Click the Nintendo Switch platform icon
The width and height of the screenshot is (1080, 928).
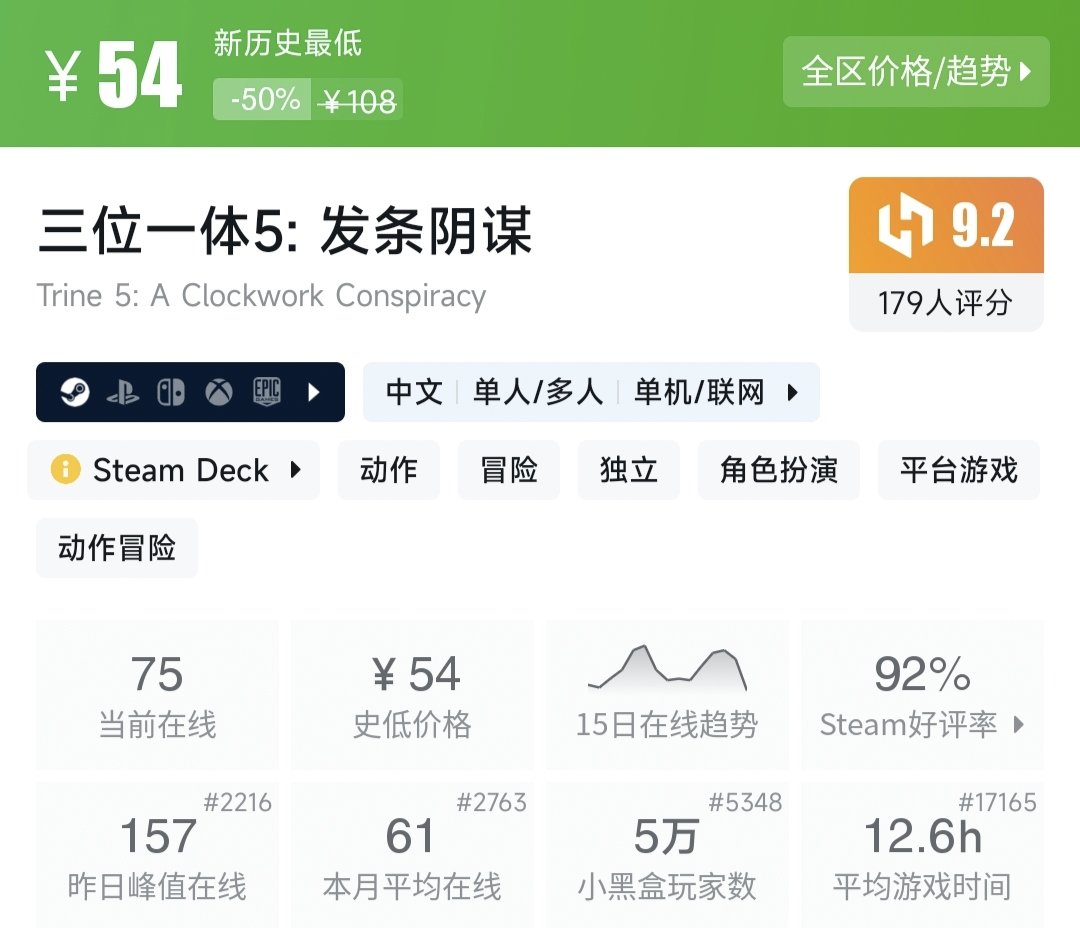pos(170,392)
